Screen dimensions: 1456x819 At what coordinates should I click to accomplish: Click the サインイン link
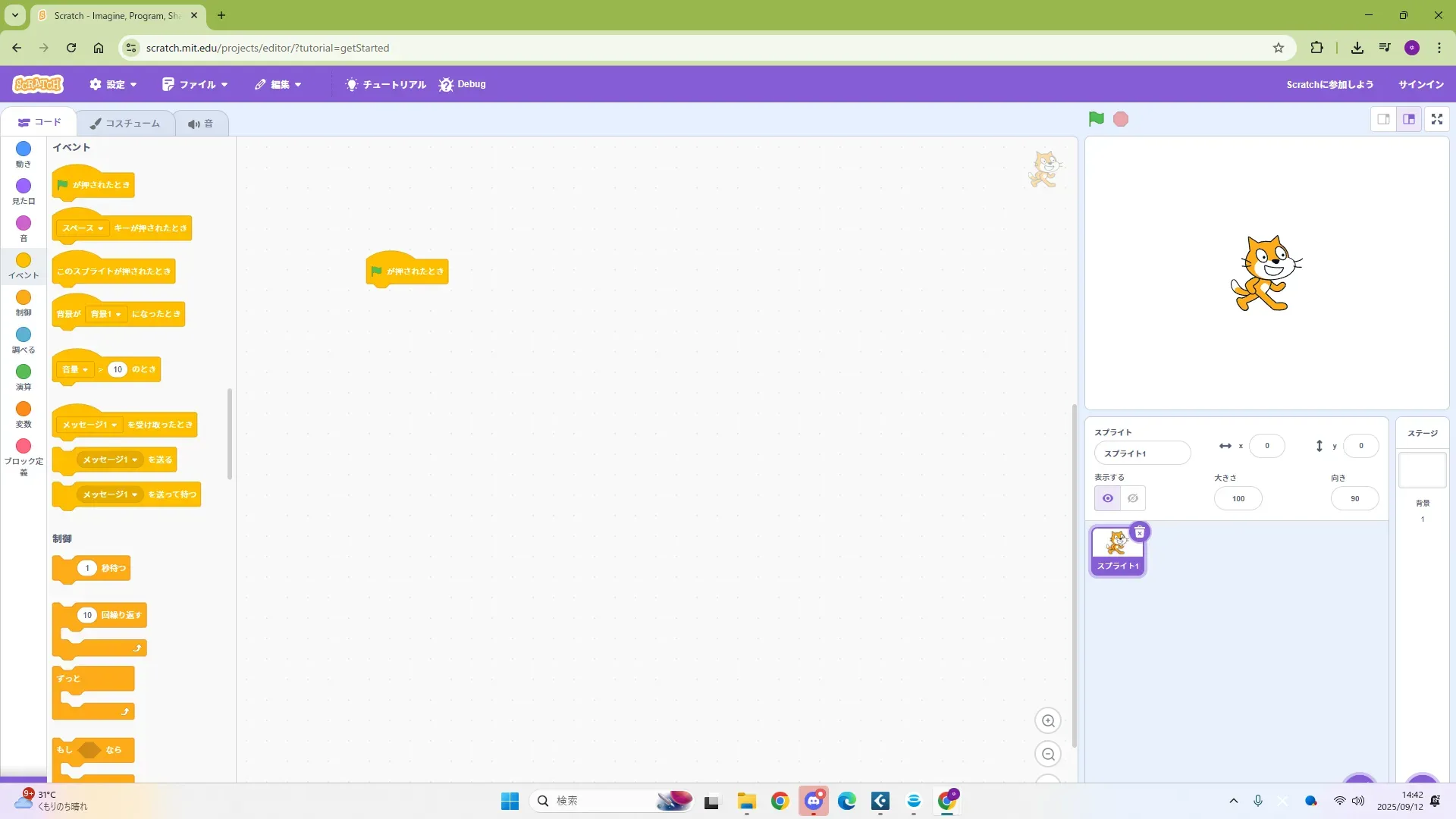pyautogui.click(x=1420, y=84)
